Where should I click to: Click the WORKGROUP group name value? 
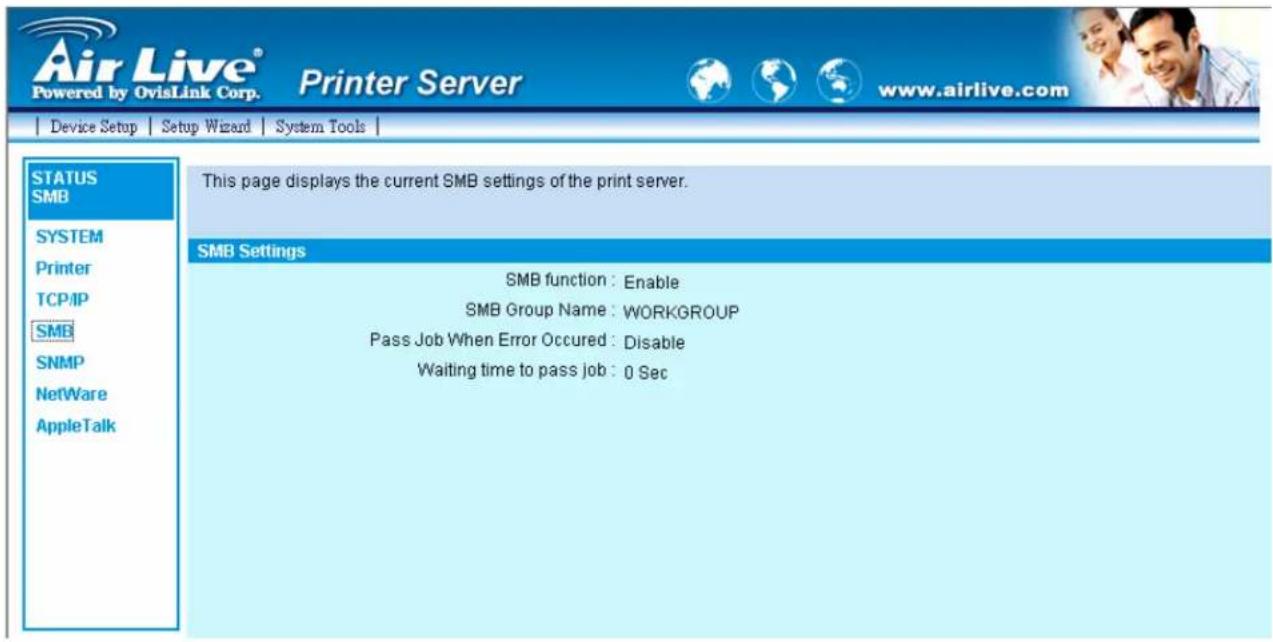(681, 312)
